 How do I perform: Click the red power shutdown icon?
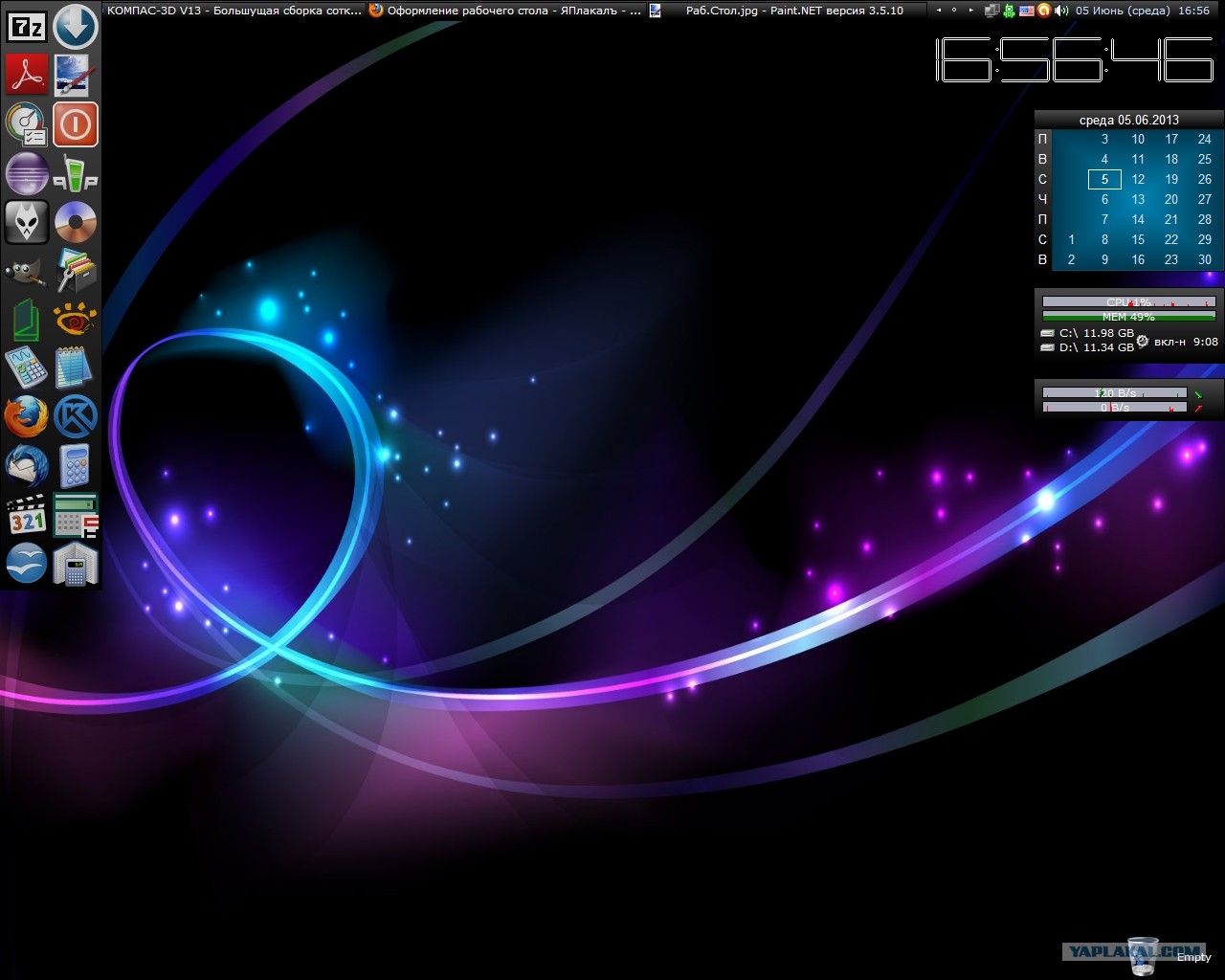76,124
